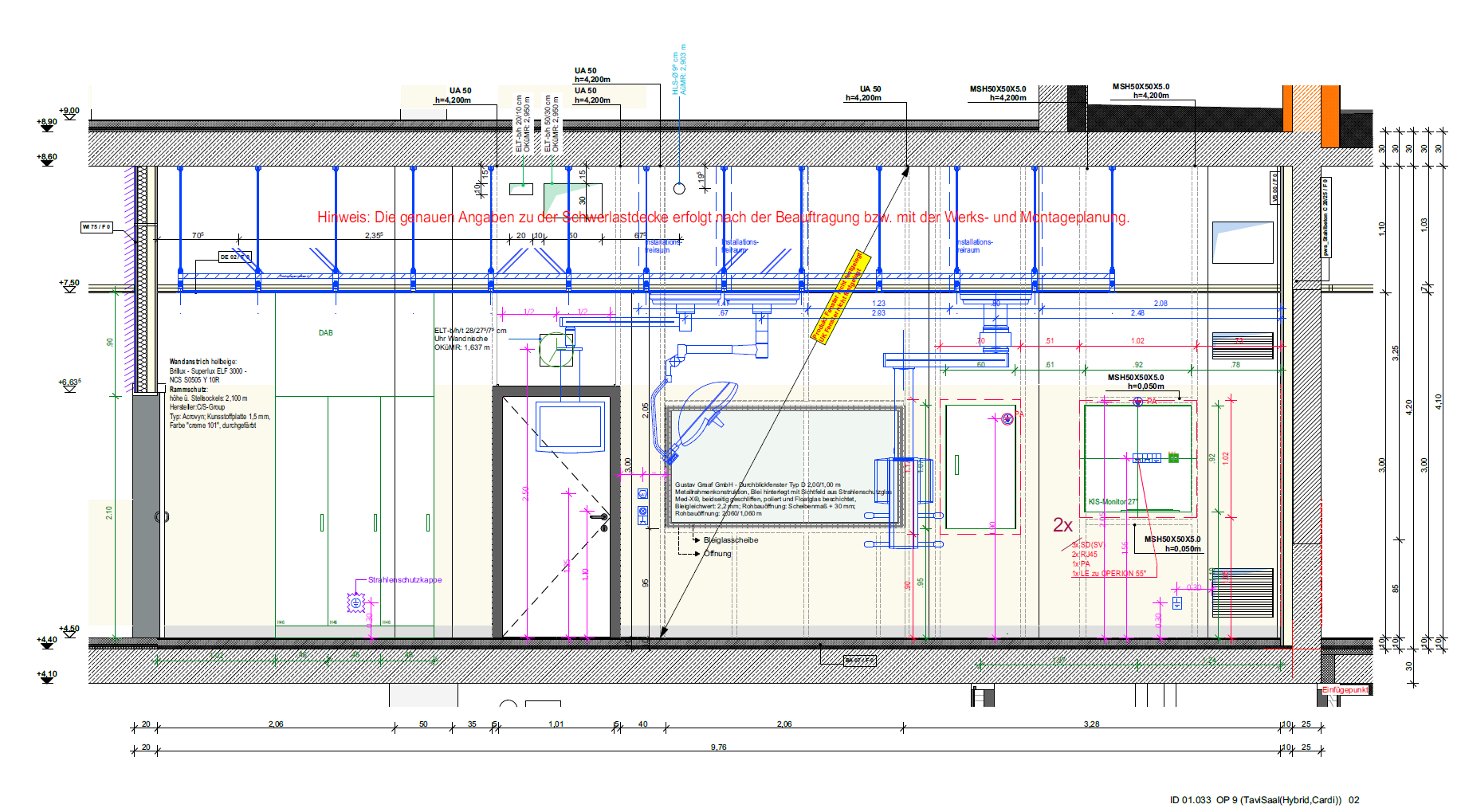Select the vertical '4,20' dimension on right
This screenshot has width=1457, height=812.
tap(1409, 407)
